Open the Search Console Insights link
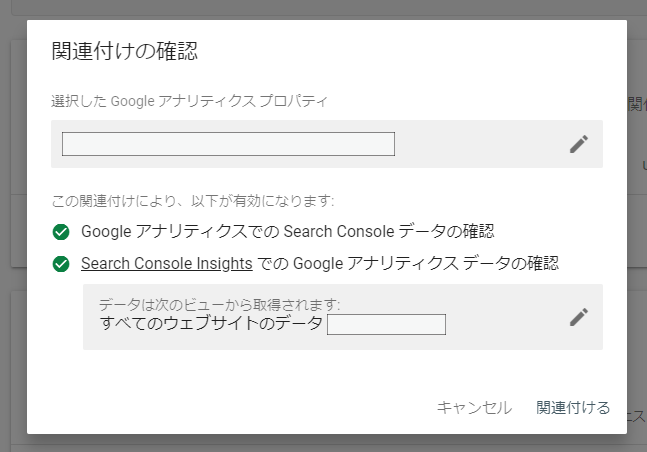The image size is (647, 452). 167,263
